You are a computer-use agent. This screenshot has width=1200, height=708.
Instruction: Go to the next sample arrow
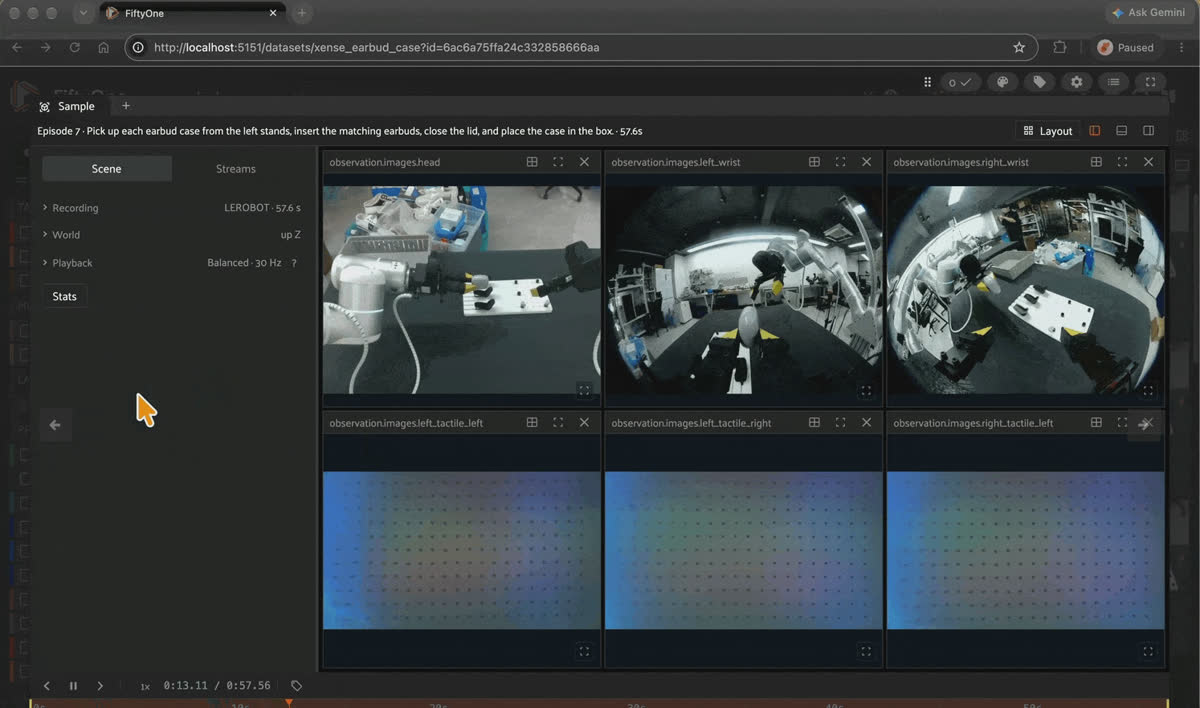tap(1144, 425)
